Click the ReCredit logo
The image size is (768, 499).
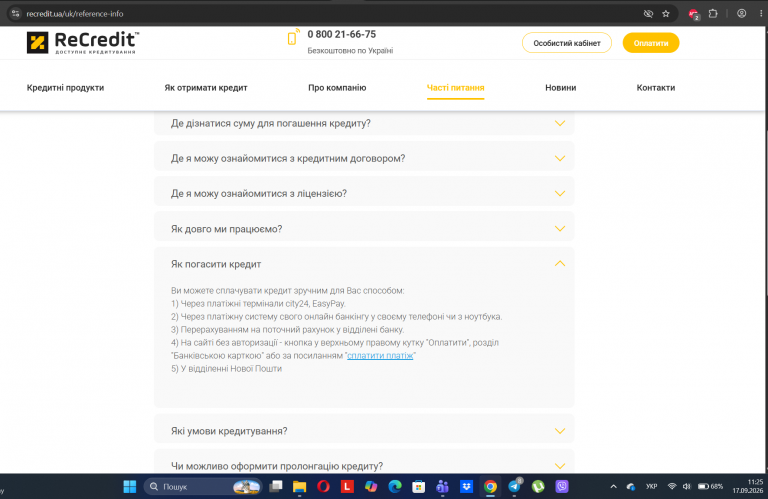[x=83, y=43]
